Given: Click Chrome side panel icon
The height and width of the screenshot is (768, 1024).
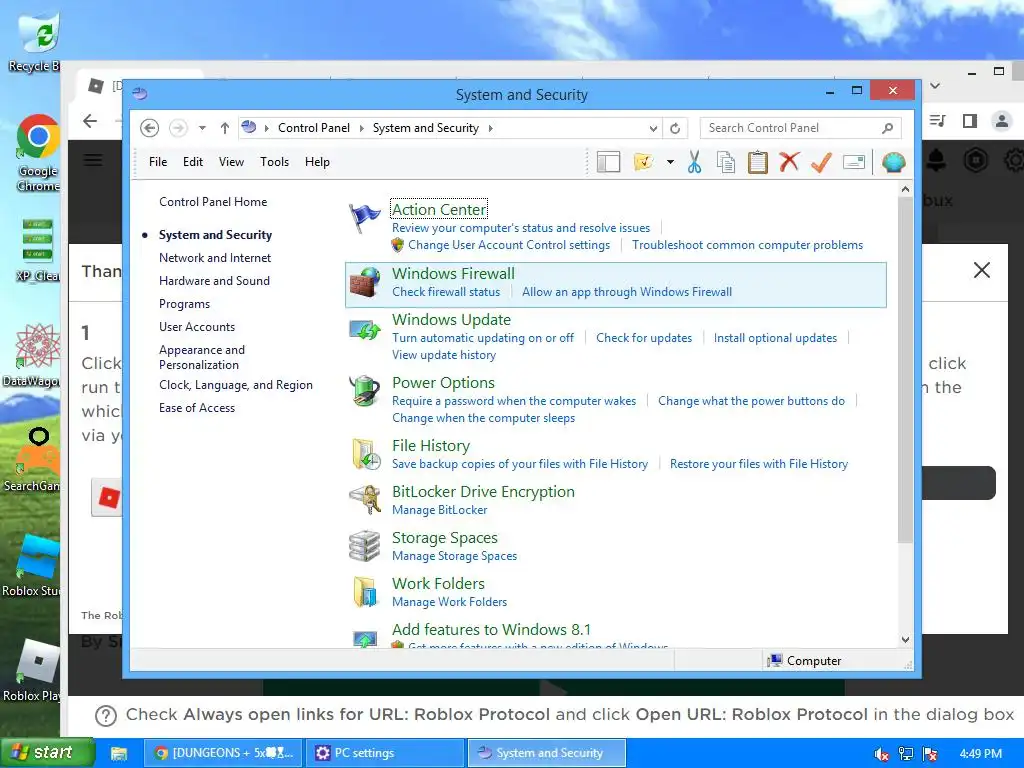Looking at the screenshot, I should 970,121.
